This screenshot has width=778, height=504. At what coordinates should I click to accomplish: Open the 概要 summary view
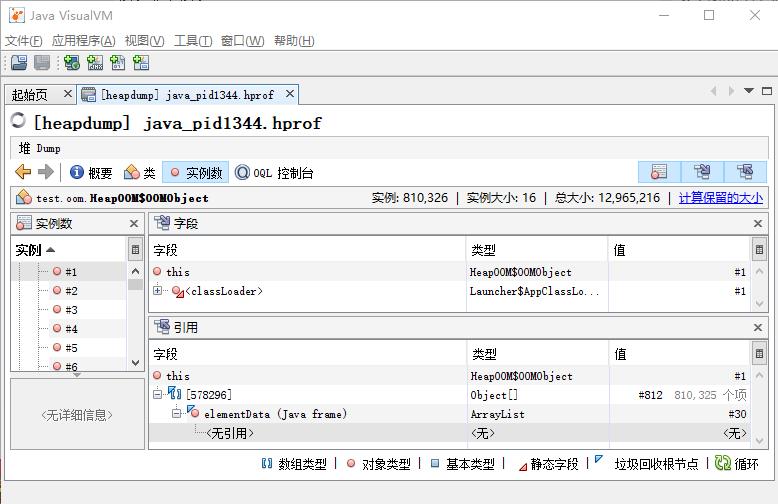[91, 173]
